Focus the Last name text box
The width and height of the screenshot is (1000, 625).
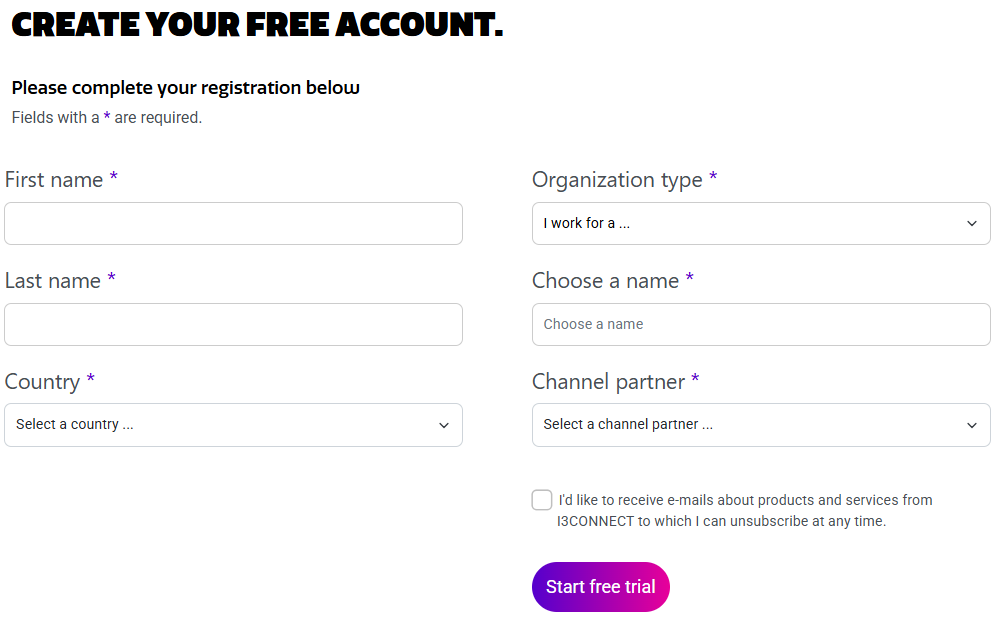pyautogui.click(x=233, y=325)
